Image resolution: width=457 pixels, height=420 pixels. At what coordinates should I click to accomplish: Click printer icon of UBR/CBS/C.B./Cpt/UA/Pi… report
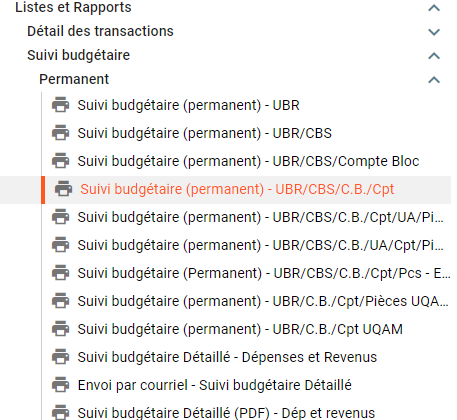[x=60, y=217]
